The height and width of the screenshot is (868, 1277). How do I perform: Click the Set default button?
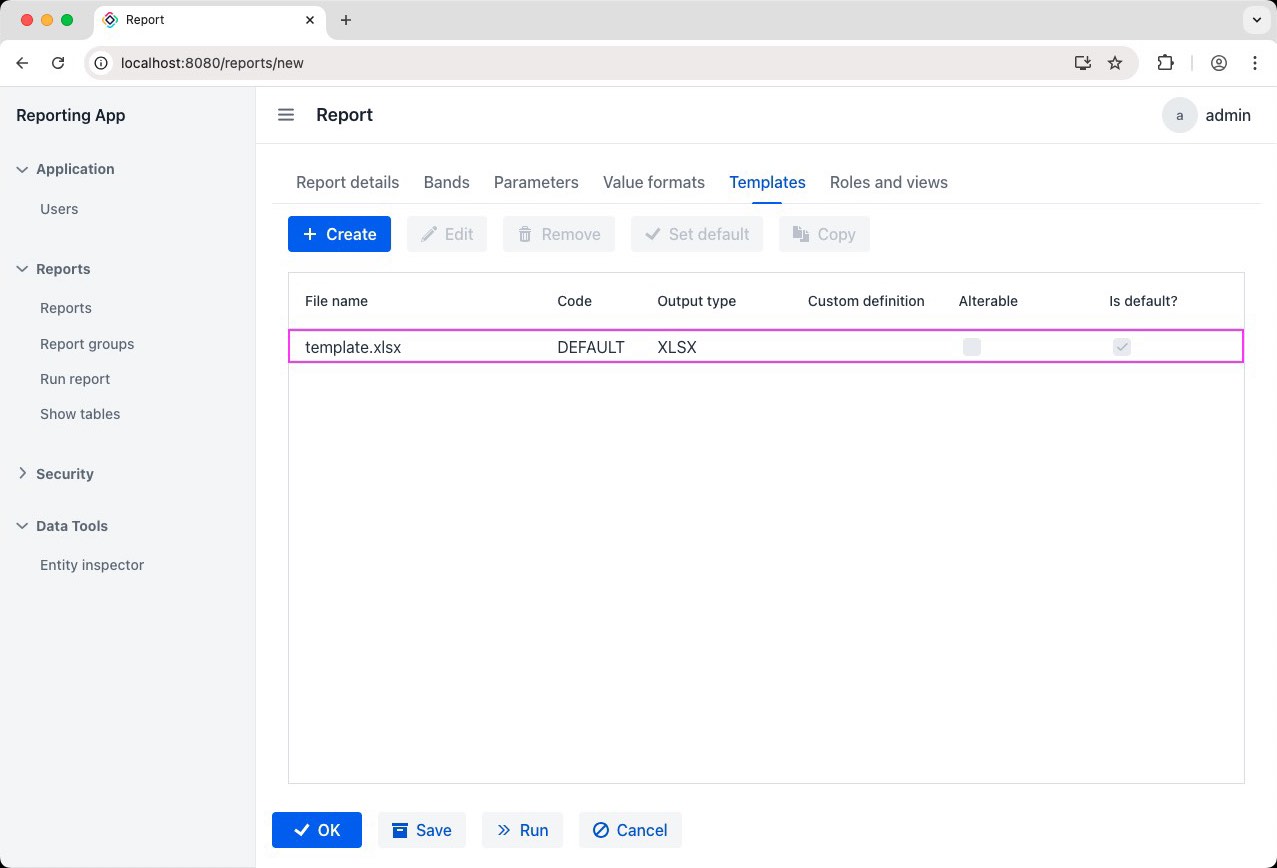click(697, 234)
